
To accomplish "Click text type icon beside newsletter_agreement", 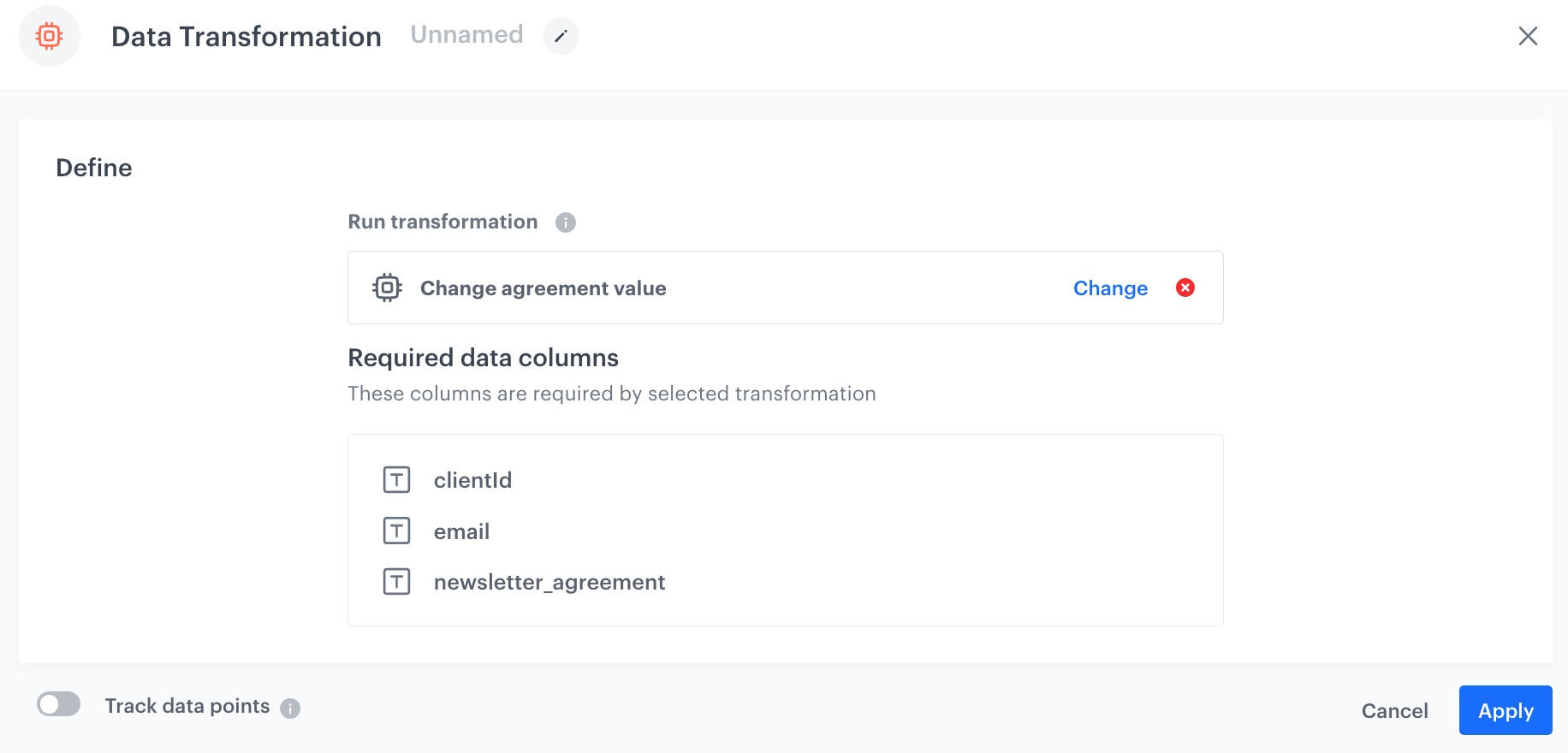I will pos(396,582).
